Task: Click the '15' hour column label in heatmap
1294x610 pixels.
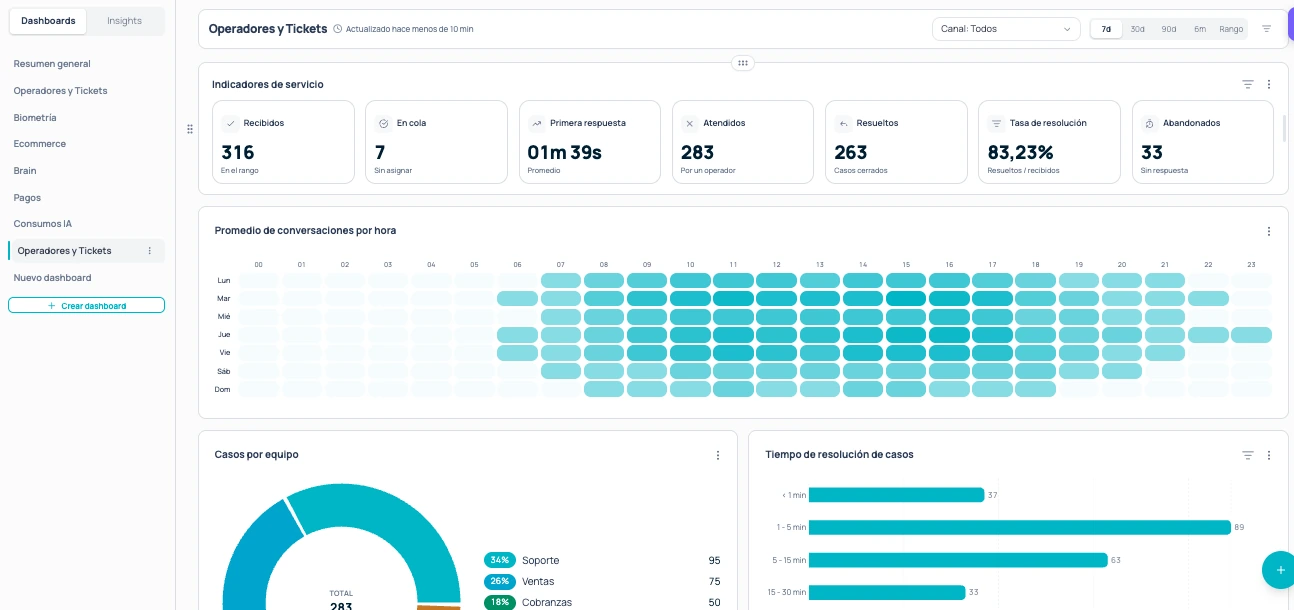Action: (x=906, y=265)
